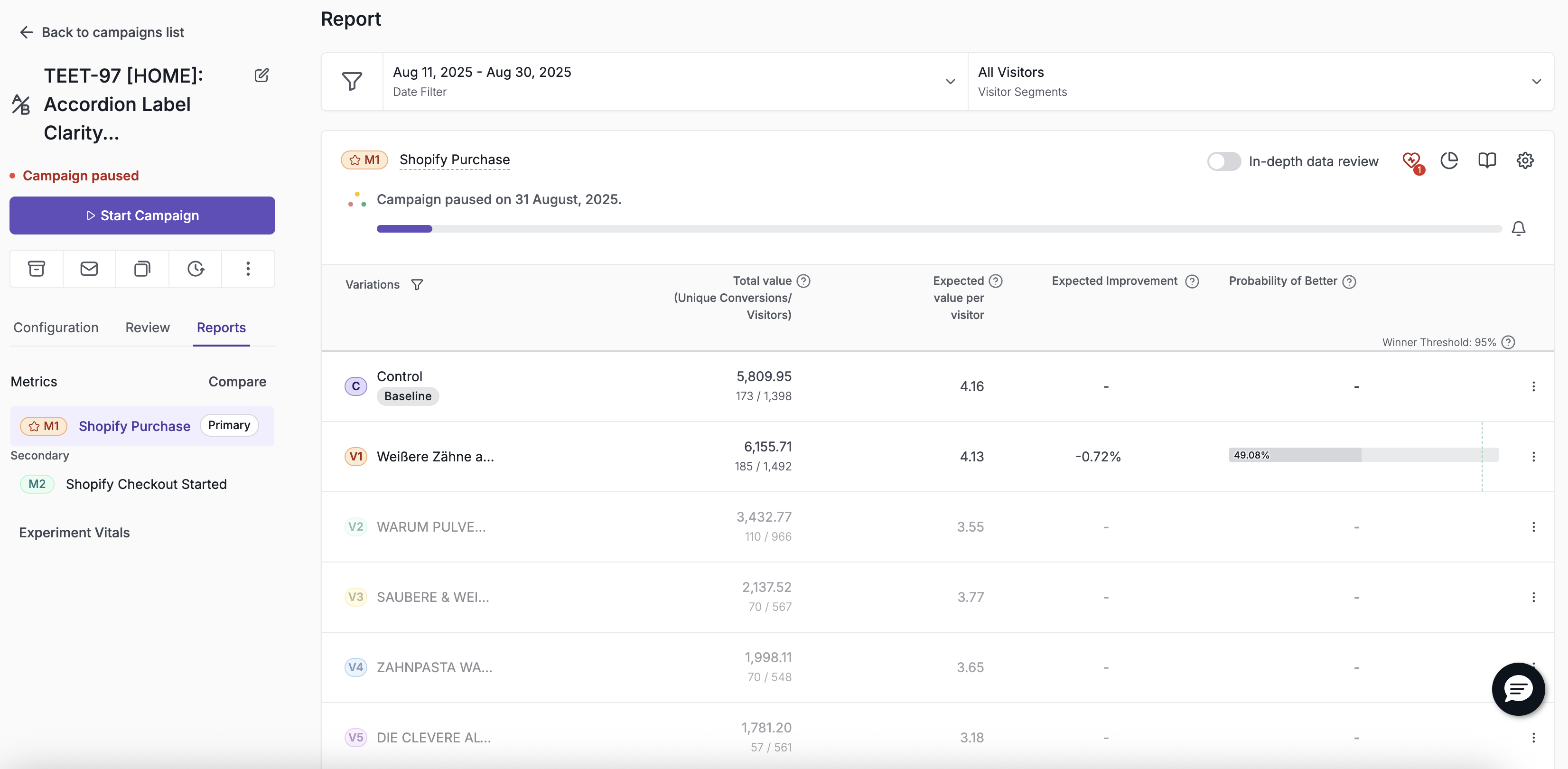Click the Start Campaign button
The width and height of the screenshot is (1568, 769).
[x=142, y=216]
